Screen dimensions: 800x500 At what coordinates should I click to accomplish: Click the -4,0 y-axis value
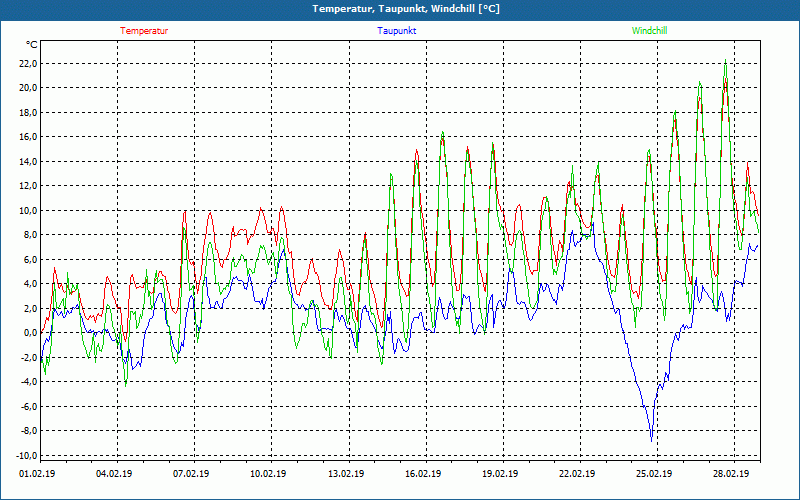29,382
